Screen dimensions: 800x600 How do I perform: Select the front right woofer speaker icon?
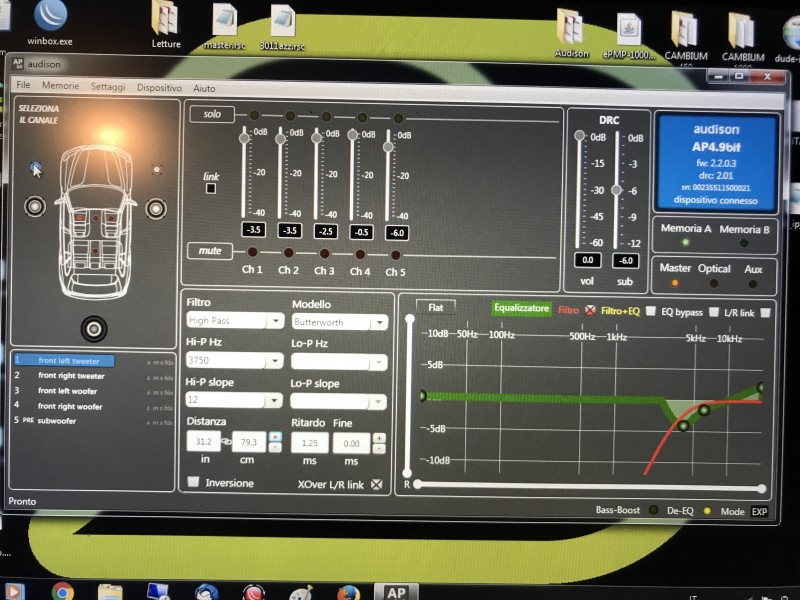coord(156,208)
